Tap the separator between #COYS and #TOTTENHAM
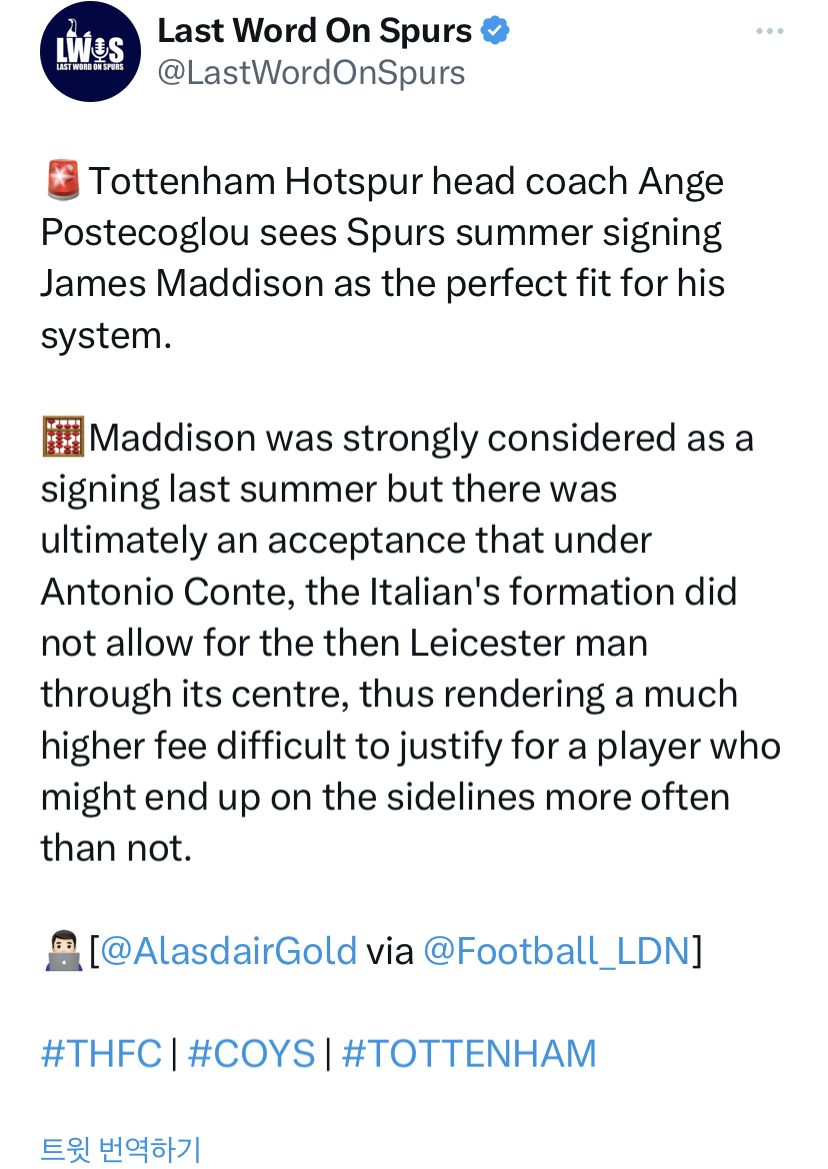 click(x=329, y=1054)
